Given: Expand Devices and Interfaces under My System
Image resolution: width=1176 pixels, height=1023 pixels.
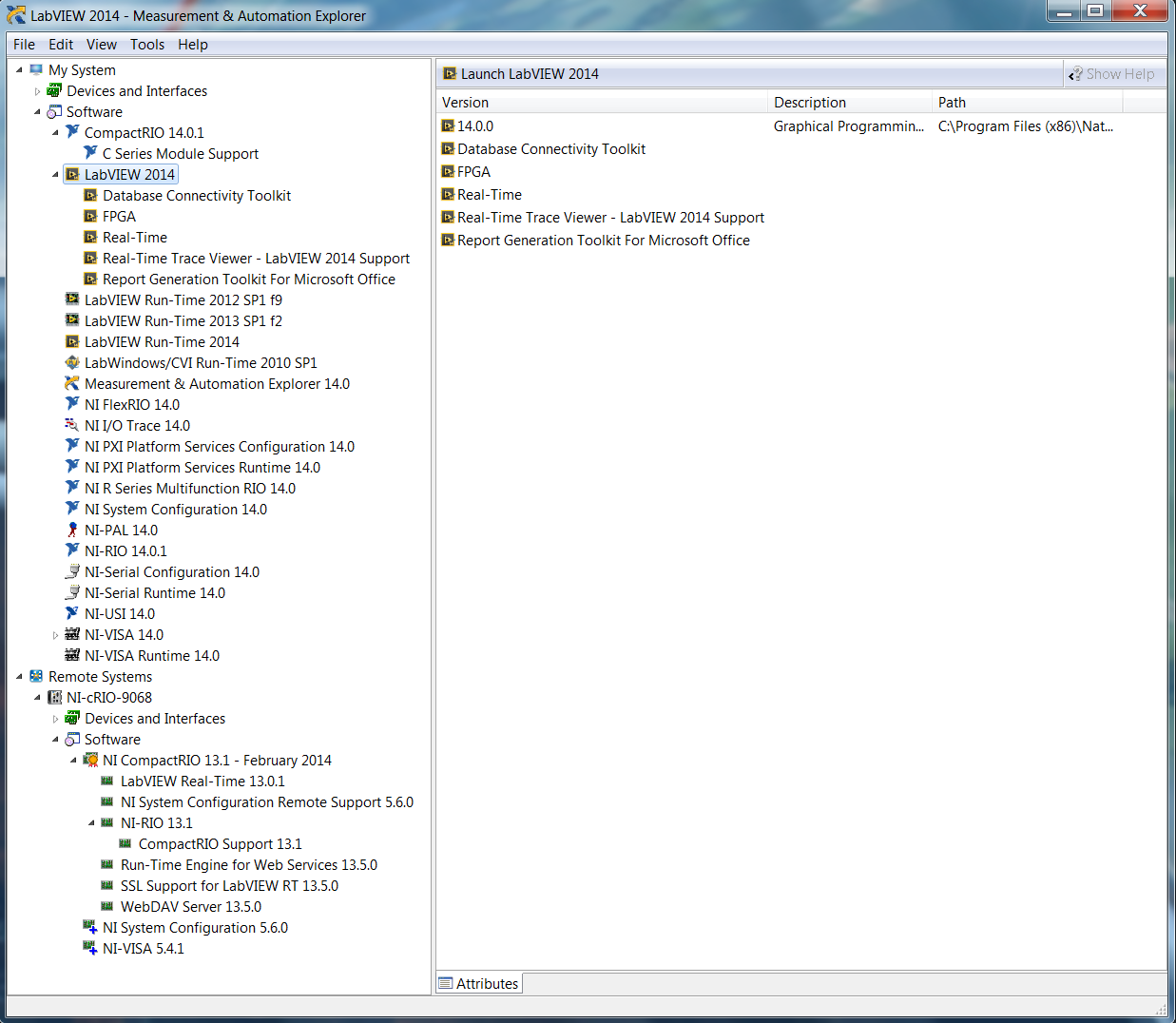Looking at the screenshot, I should (37, 91).
